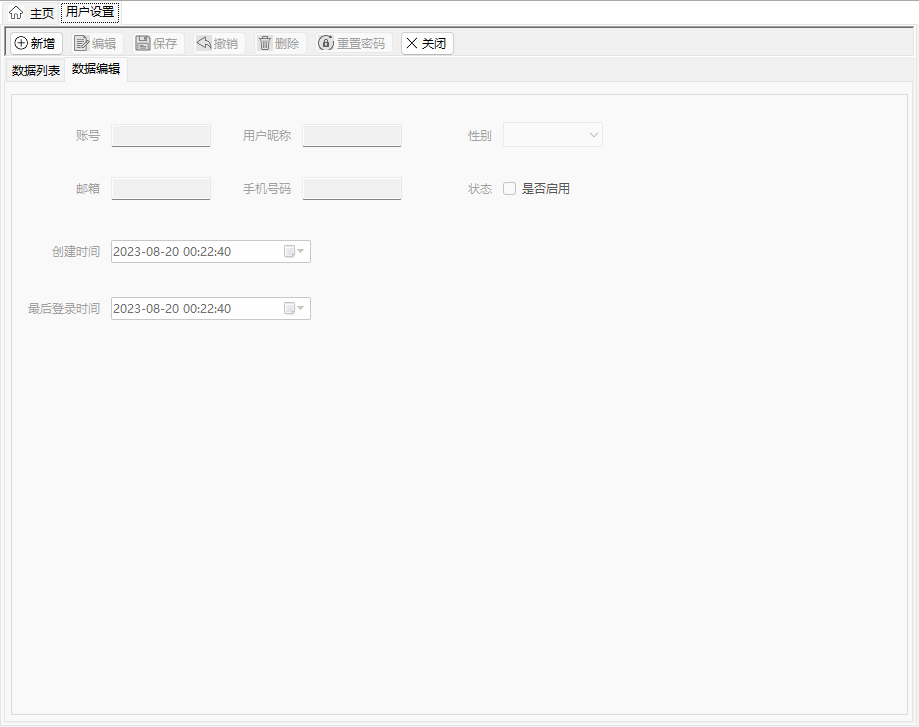This screenshot has width=919, height=727.
Task: Select the 用户设置 top tab
Action: (x=90, y=13)
